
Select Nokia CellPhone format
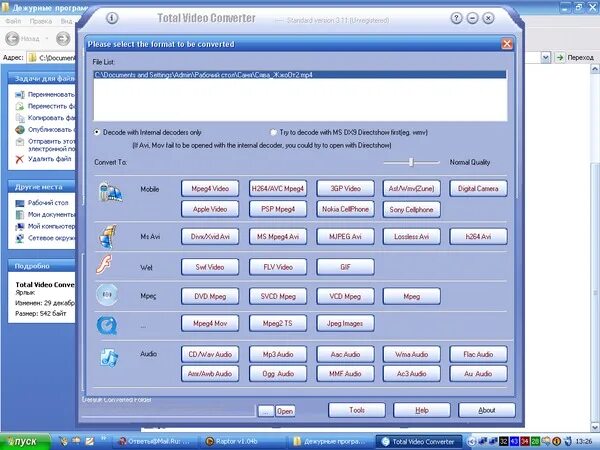345,209
